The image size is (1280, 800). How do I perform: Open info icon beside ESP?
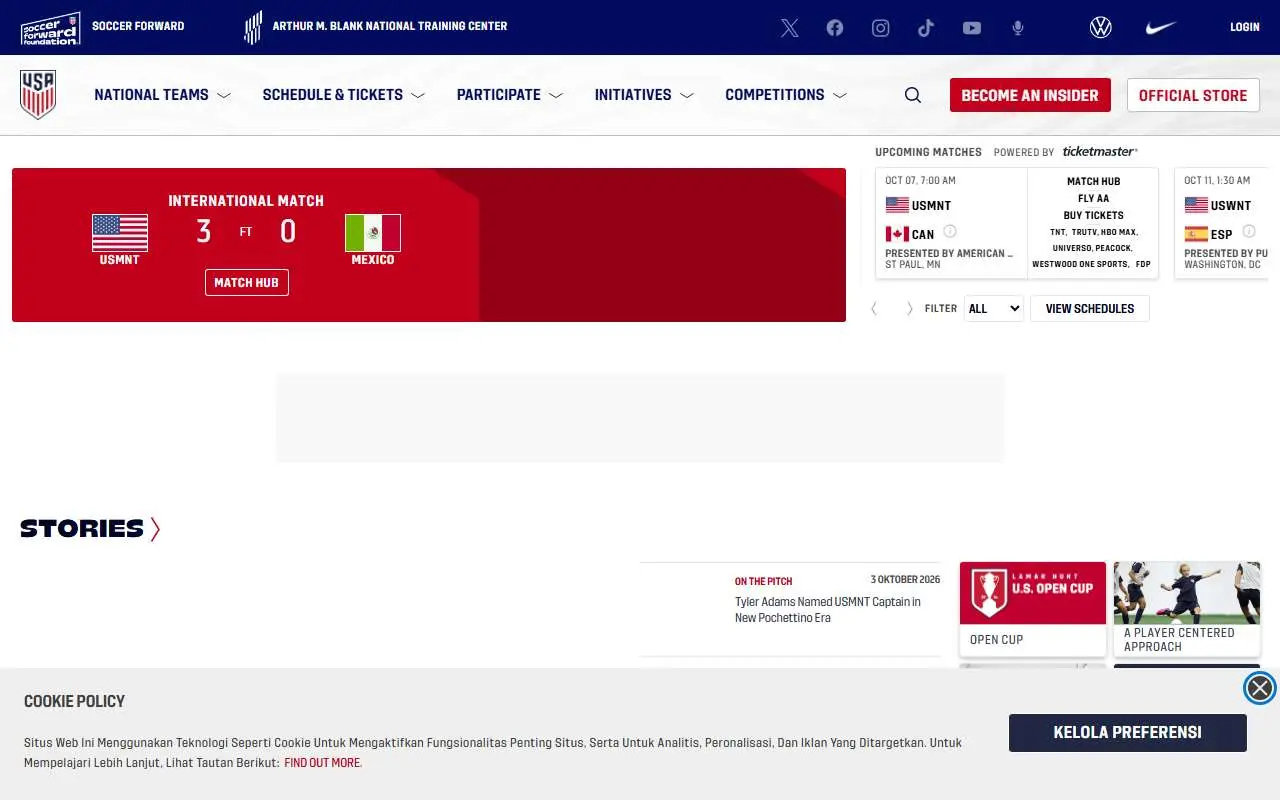point(1249,231)
